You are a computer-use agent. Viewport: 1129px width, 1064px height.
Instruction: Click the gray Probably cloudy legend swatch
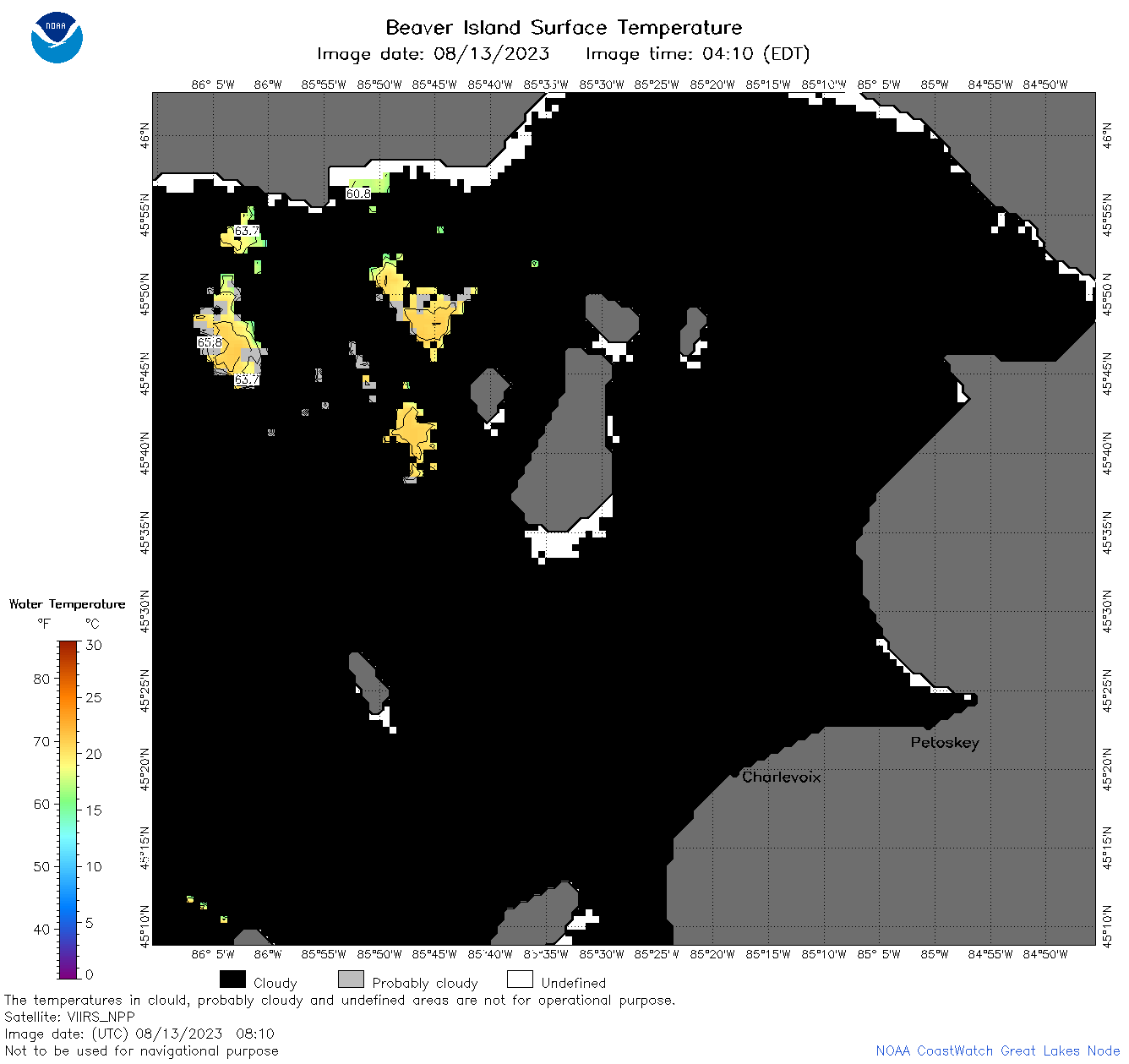point(351,979)
